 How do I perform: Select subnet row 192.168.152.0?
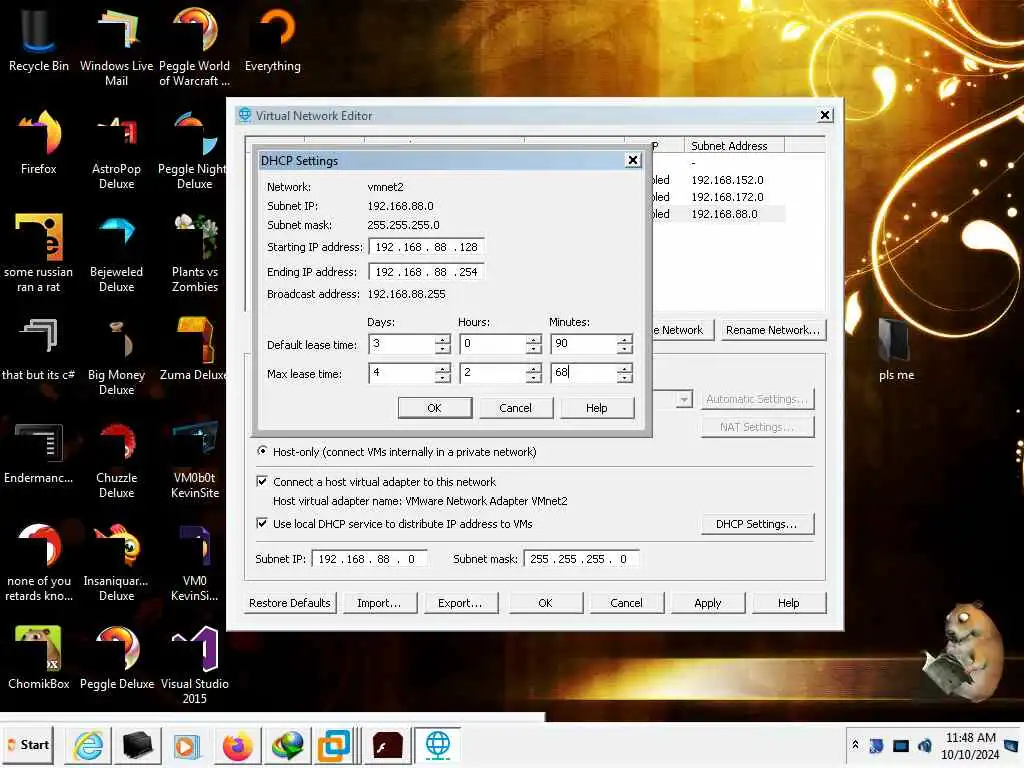point(727,180)
